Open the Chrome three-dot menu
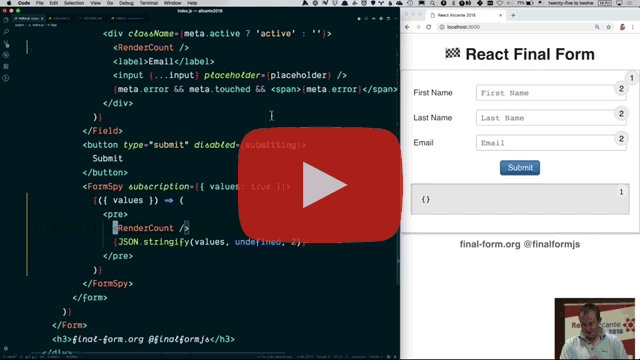 (633, 27)
